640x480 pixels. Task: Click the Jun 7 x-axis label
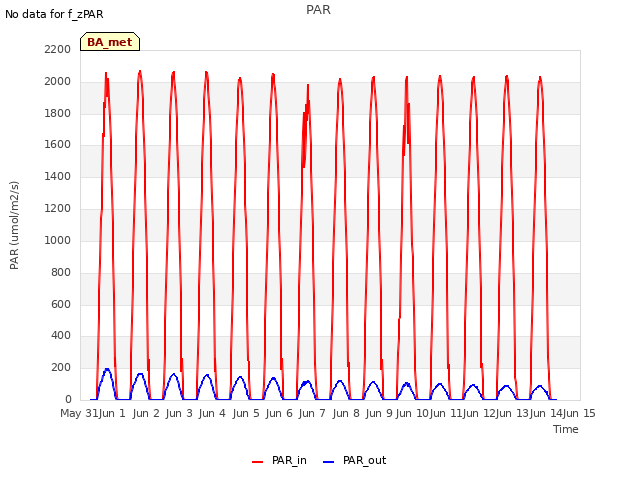(312, 413)
